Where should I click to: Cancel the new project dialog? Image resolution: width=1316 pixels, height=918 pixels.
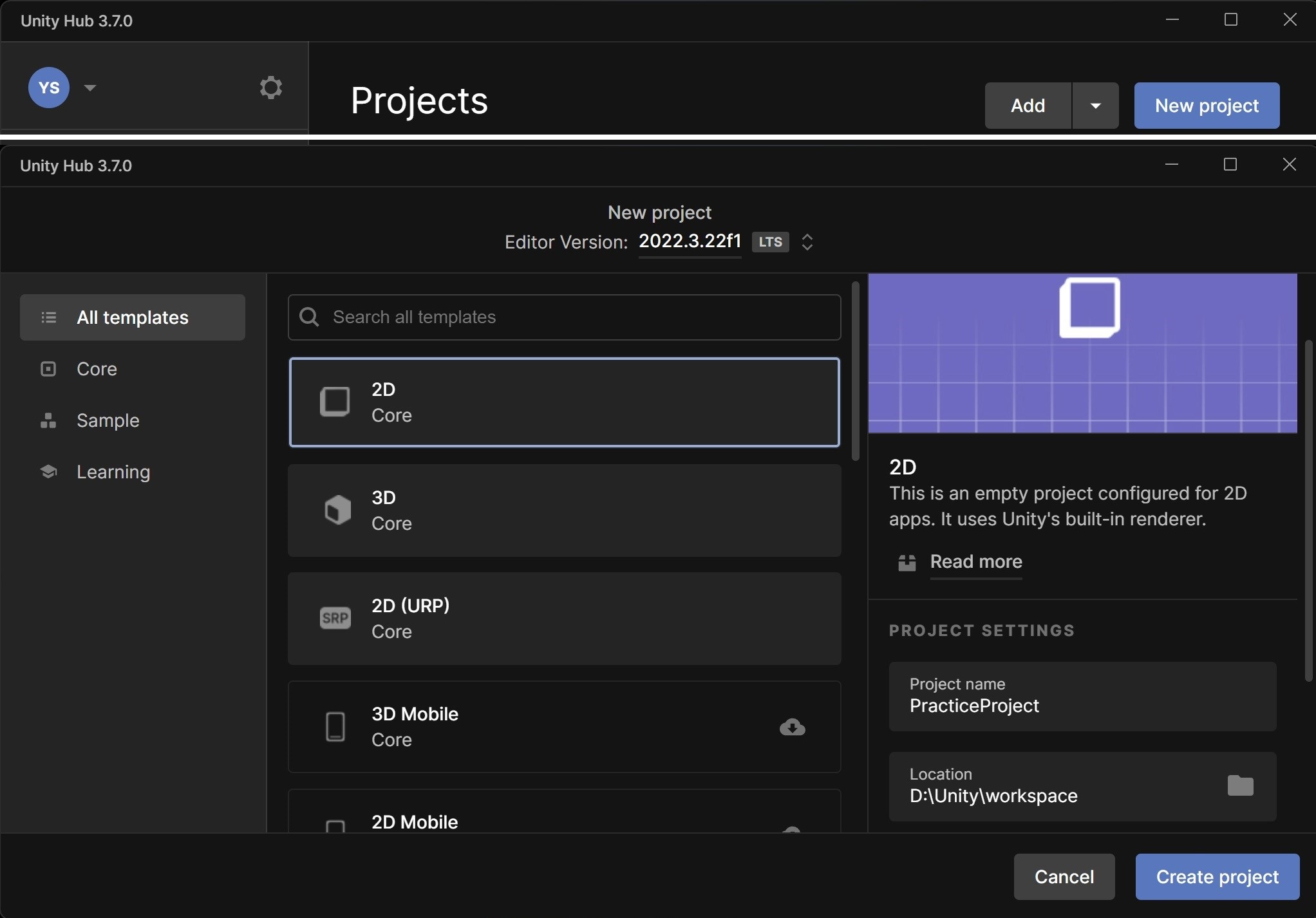[x=1064, y=877]
